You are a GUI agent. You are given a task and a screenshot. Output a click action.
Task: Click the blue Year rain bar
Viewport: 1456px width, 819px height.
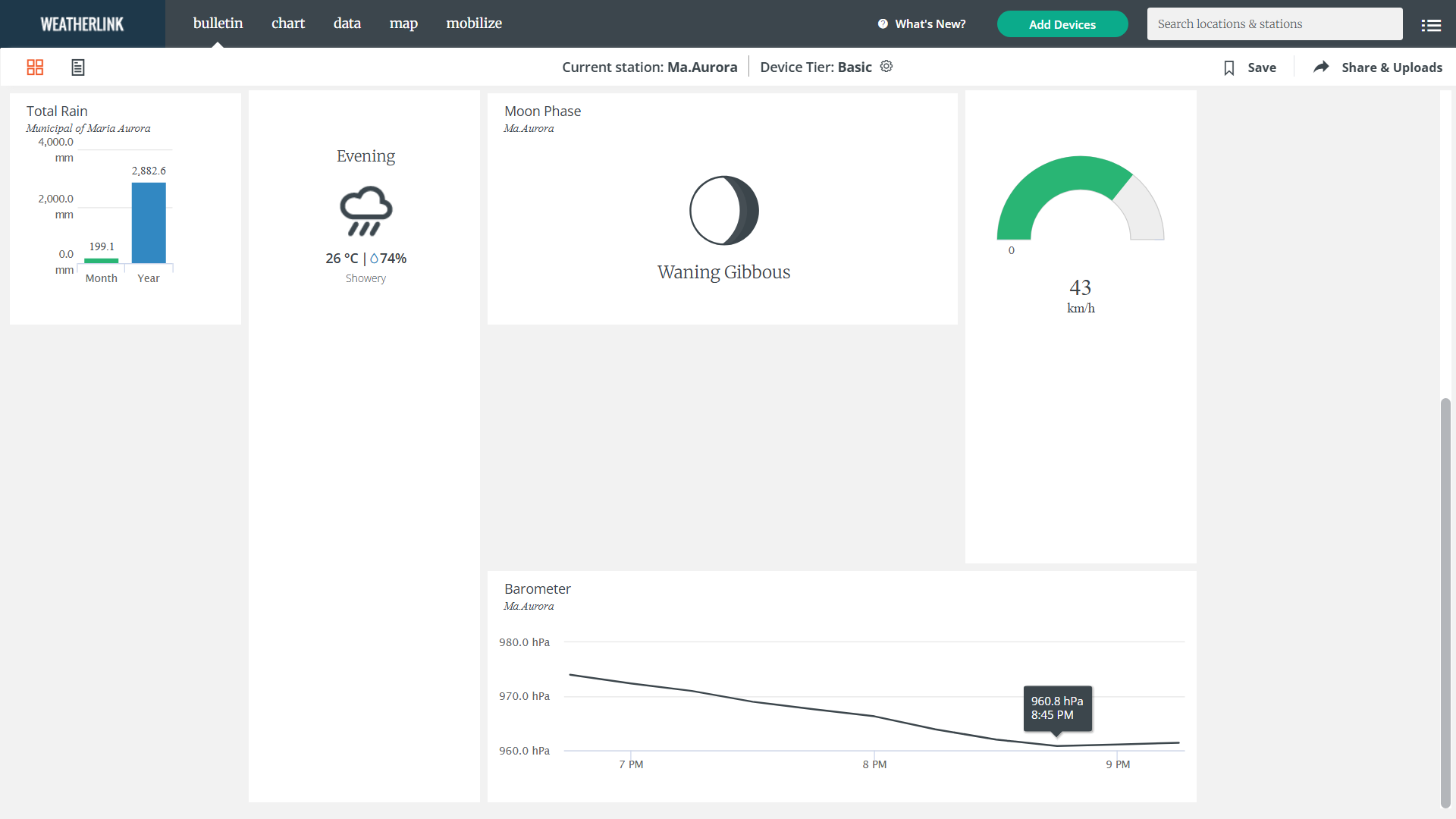pos(149,223)
